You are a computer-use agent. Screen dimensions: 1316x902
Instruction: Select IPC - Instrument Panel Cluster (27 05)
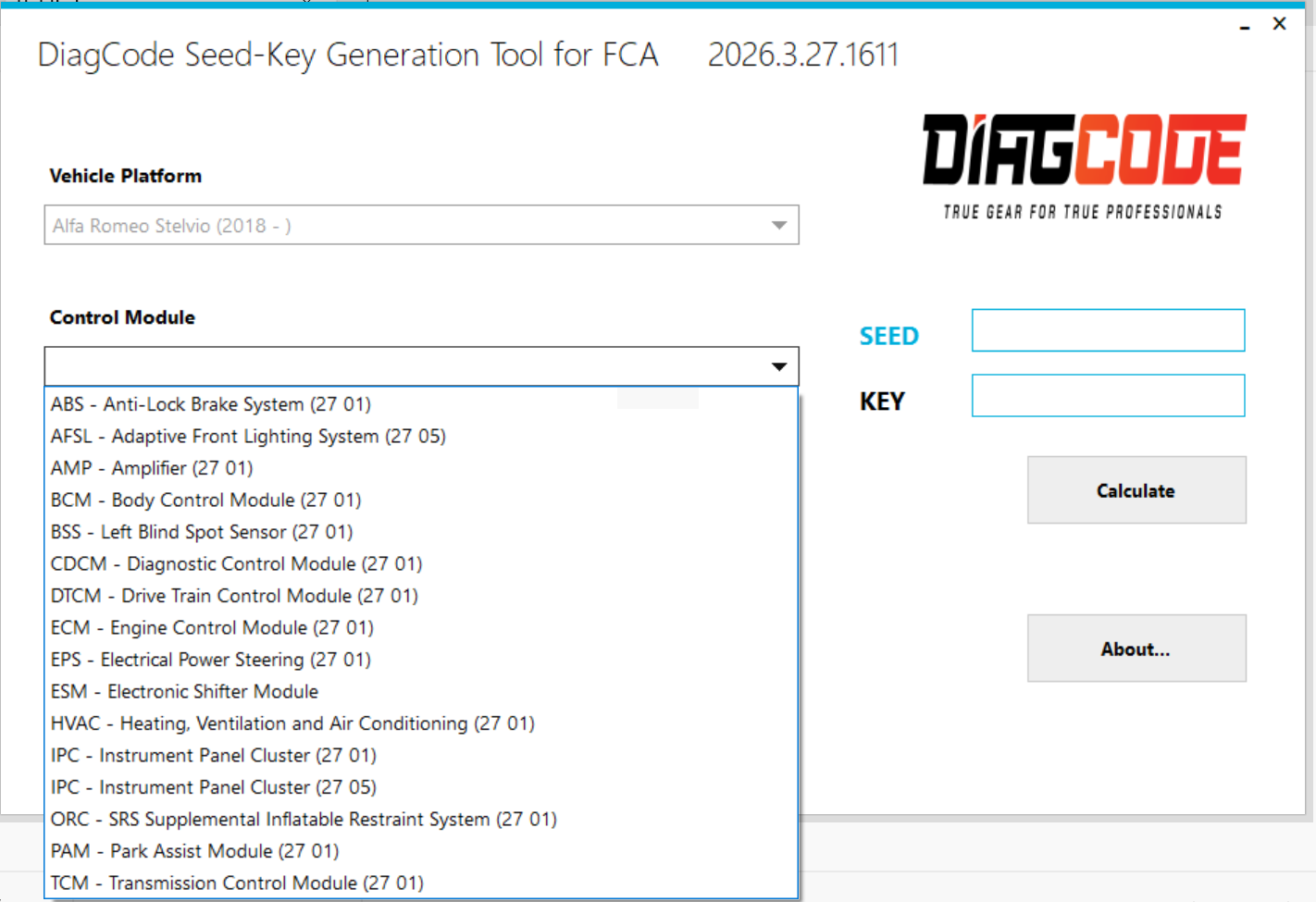click(213, 787)
